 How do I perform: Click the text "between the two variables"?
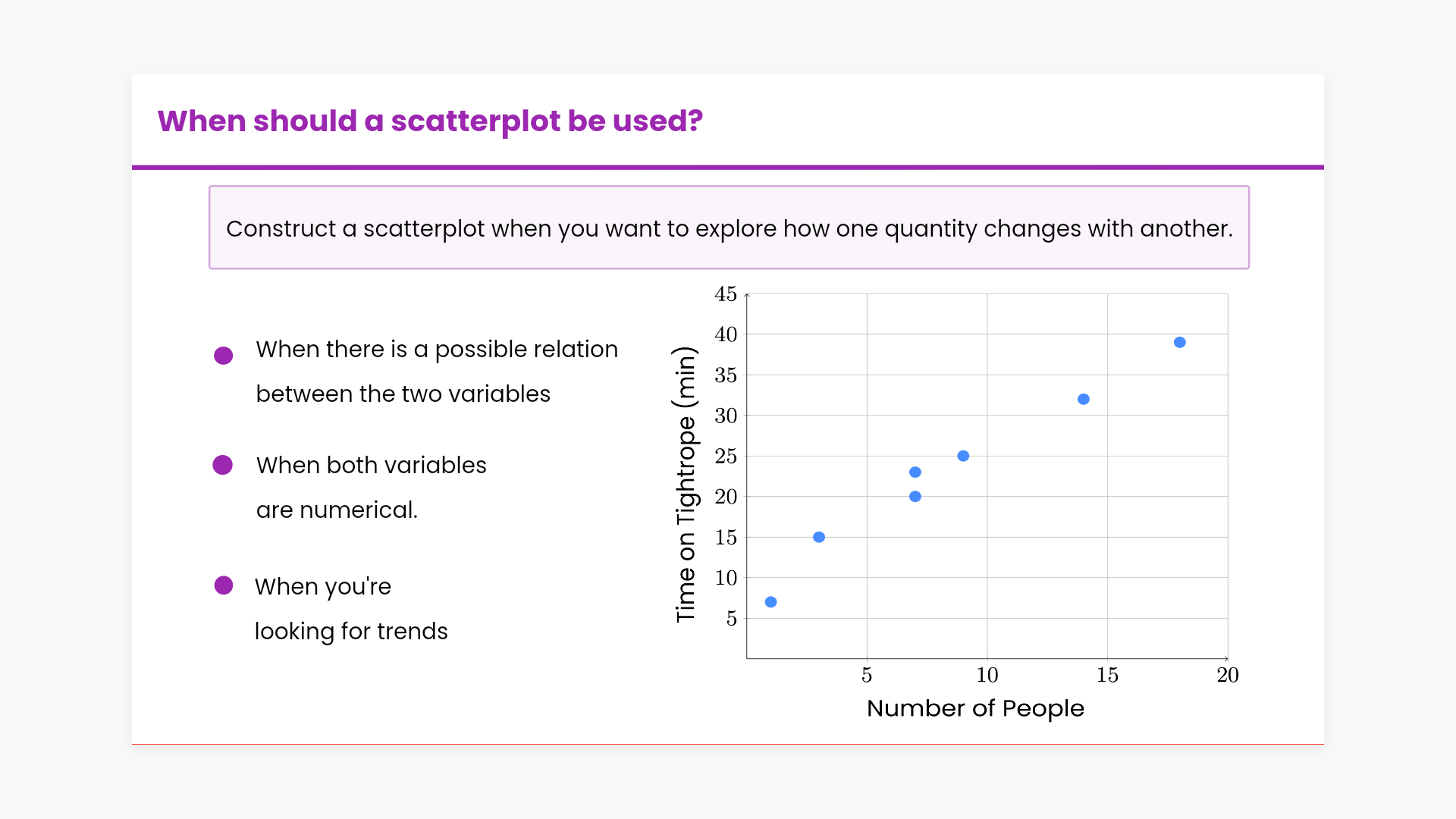(403, 394)
